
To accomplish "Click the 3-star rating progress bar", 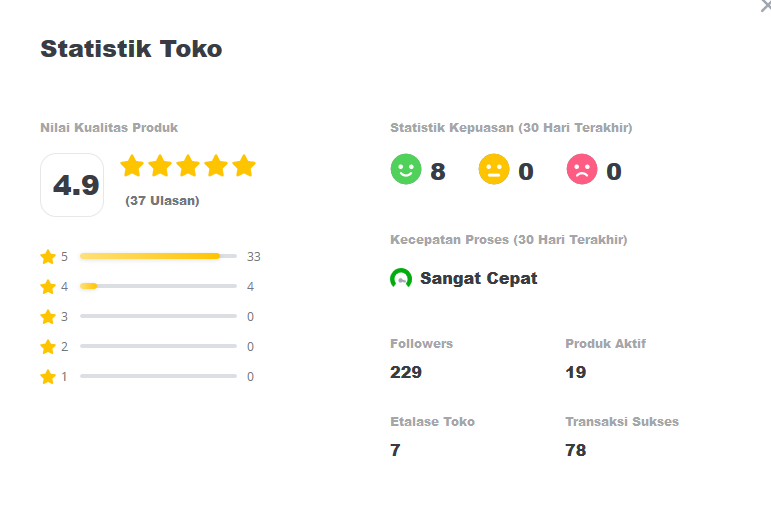I will click(158, 317).
